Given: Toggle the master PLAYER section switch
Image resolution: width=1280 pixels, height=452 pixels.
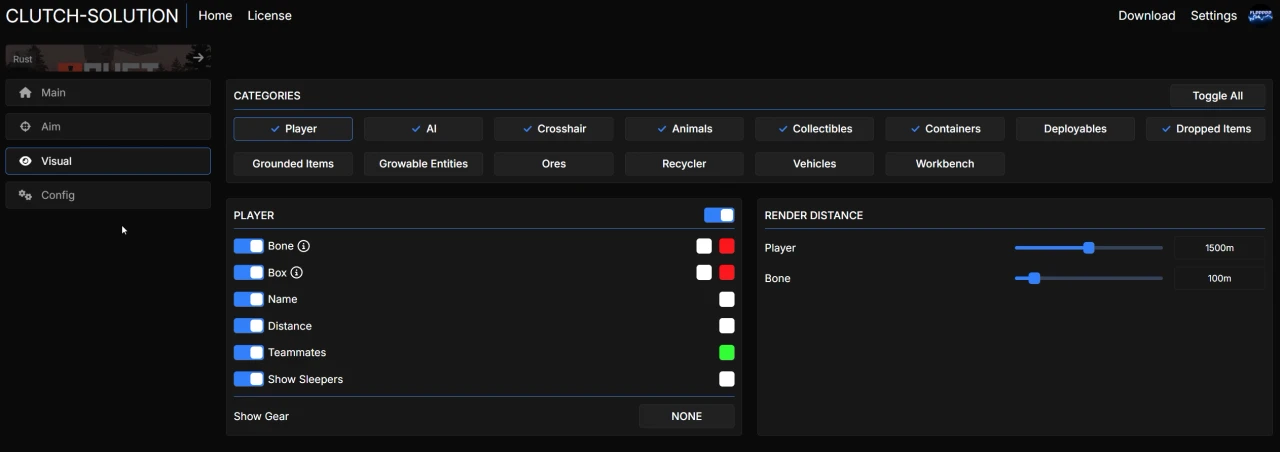Looking at the screenshot, I should [719, 215].
